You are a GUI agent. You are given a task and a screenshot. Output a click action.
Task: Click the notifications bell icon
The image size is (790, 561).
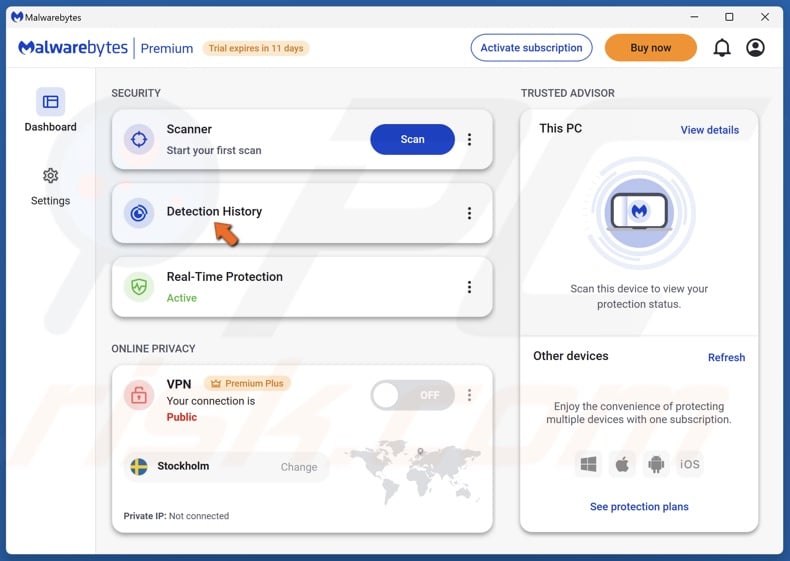[x=721, y=48]
